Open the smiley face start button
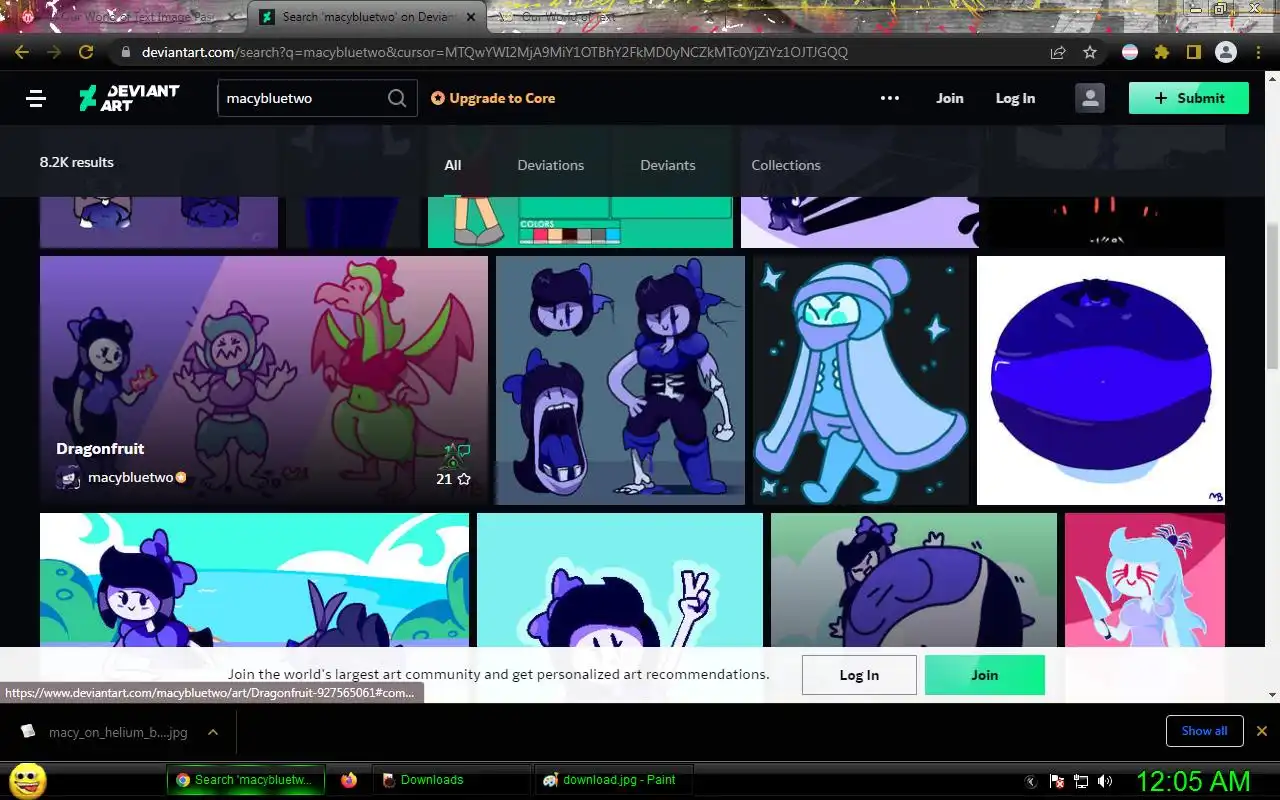The width and height of the screenshot is (1280, 800). [27, 780]
